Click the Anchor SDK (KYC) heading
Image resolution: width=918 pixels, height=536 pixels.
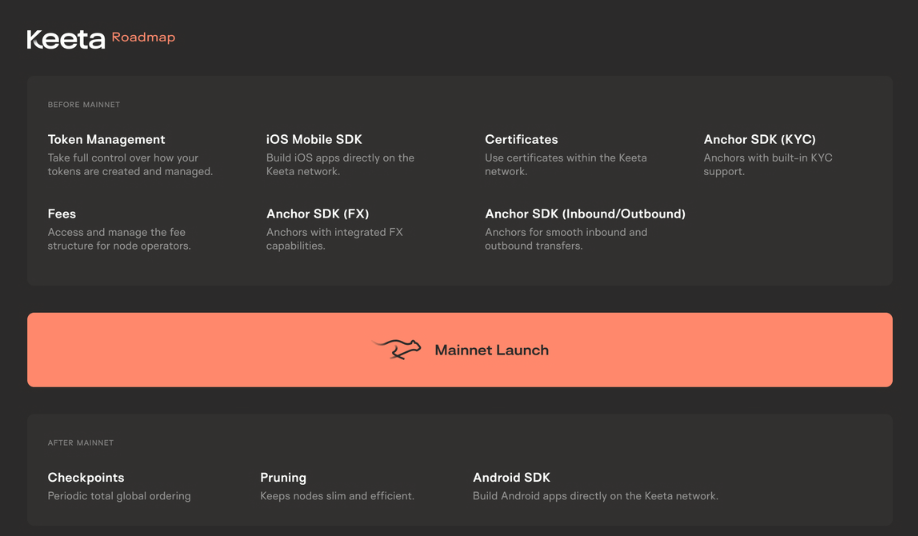[x=759, y=140]
